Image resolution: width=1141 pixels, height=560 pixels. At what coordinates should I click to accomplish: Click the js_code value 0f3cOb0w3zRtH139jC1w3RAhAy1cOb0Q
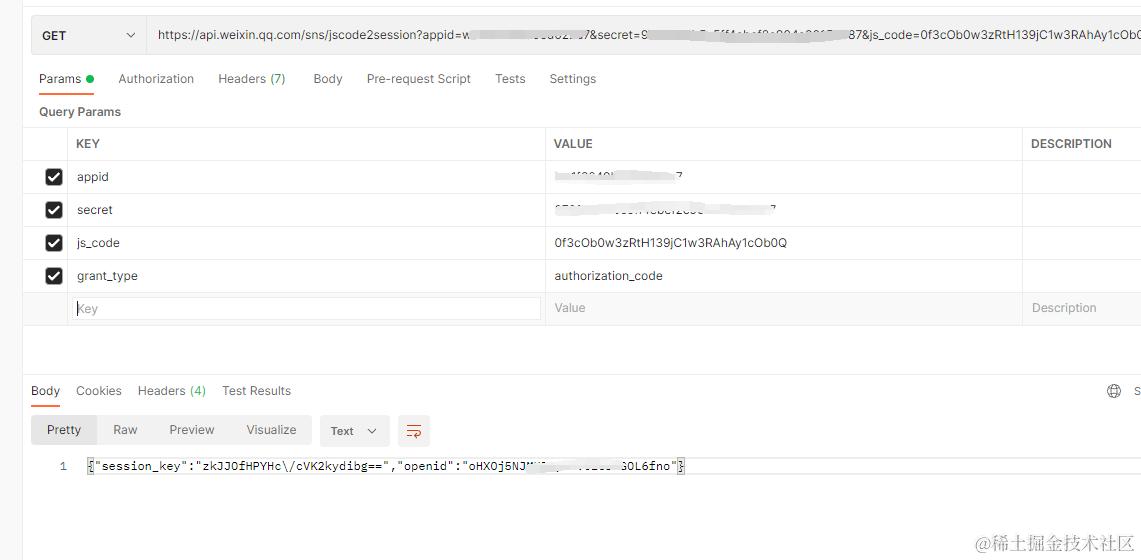coord(670,243)
